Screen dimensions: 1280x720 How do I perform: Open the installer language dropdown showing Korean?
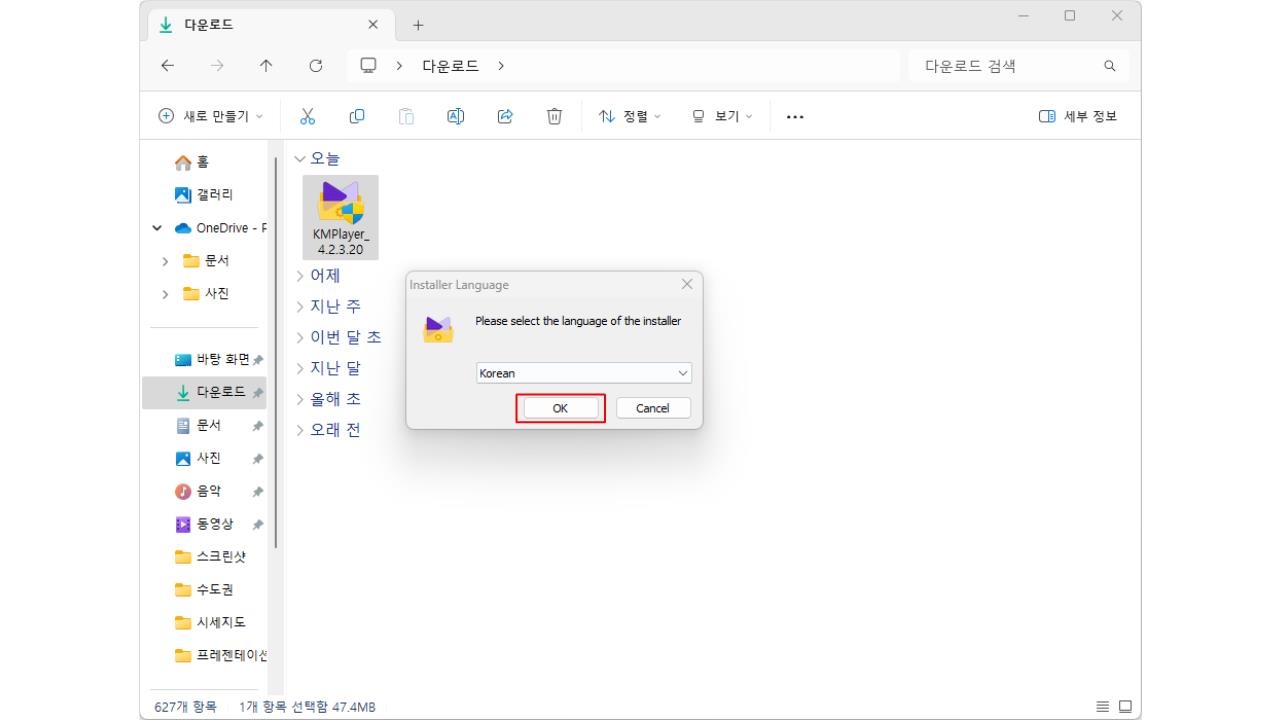(583, 372)
